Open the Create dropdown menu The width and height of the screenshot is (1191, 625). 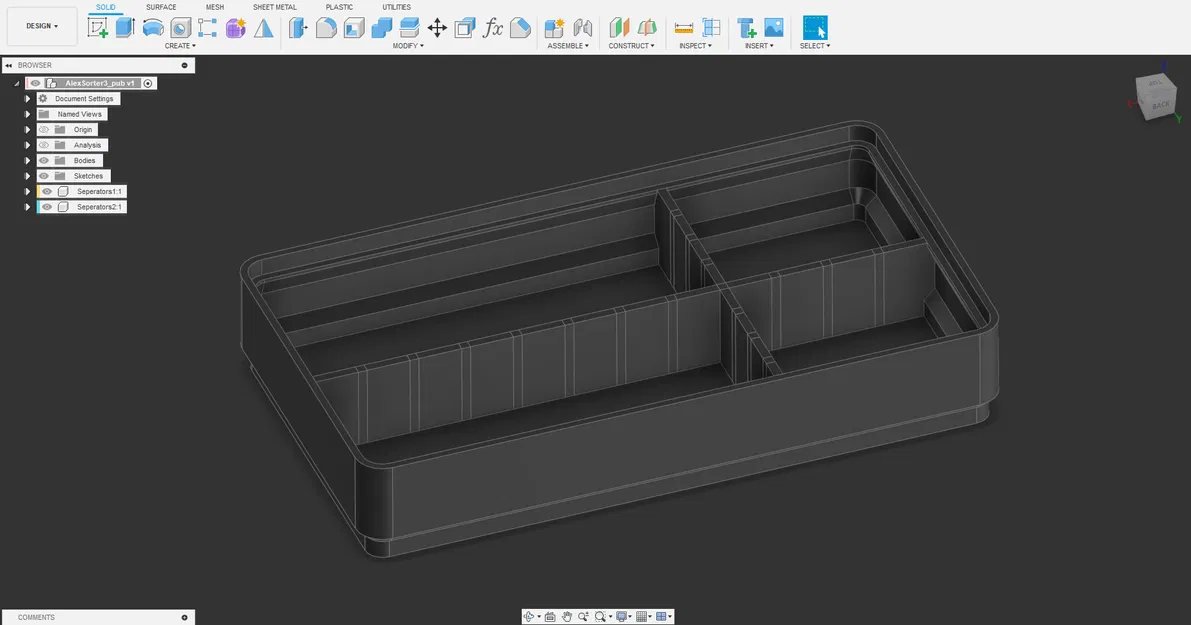tap(180, 45)
